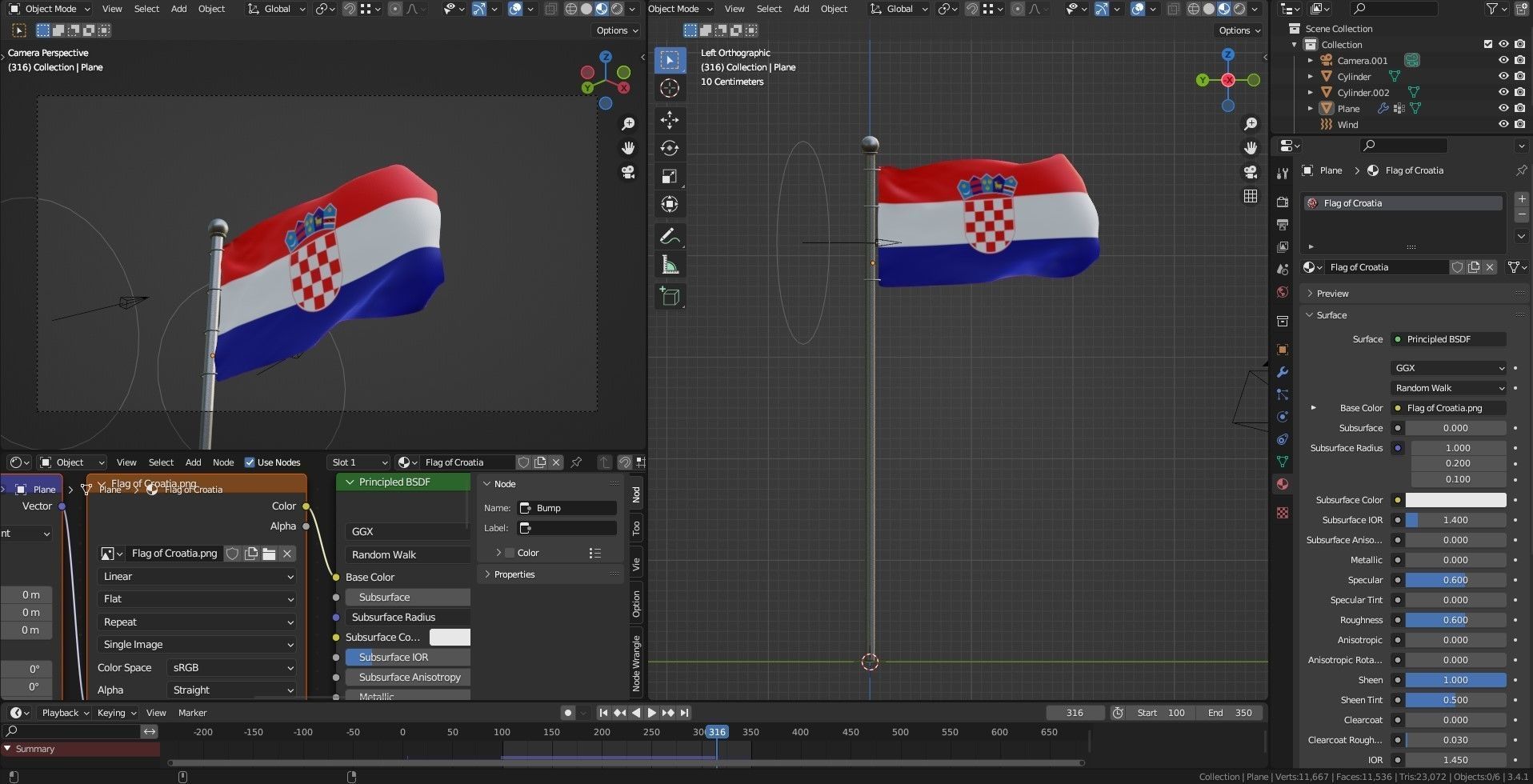Screen dimensions: 1533x784
Task: Expand Plane object in outliner tree
Action: click(x=1310, y=109)
